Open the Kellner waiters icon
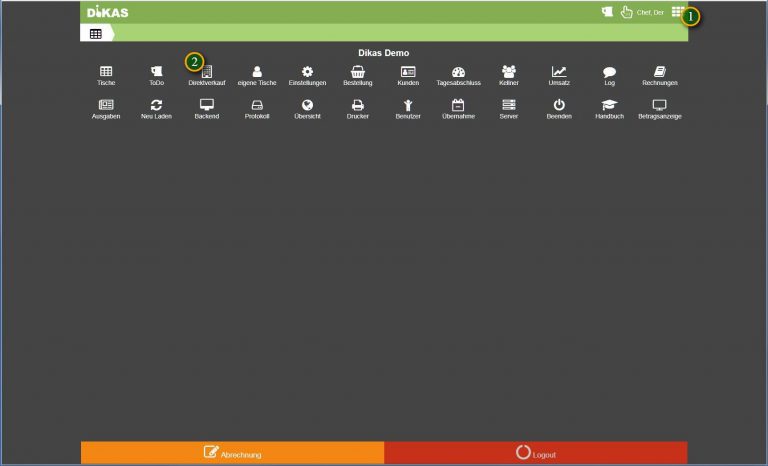This screenshot has width=768, height=466. pyautogui.click(x=509, y=72)
